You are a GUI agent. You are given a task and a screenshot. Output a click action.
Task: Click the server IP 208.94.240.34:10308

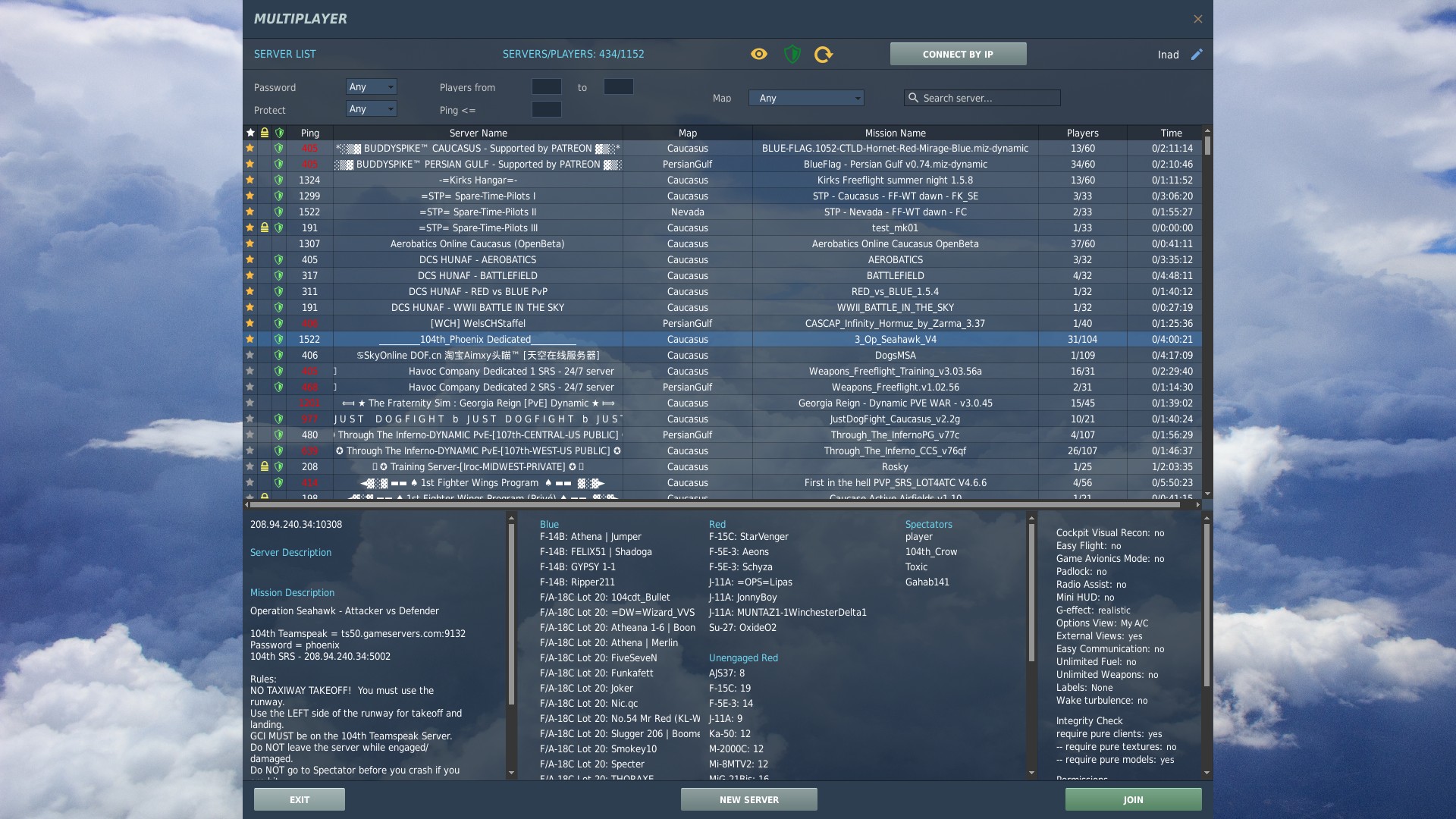[296, 524]
